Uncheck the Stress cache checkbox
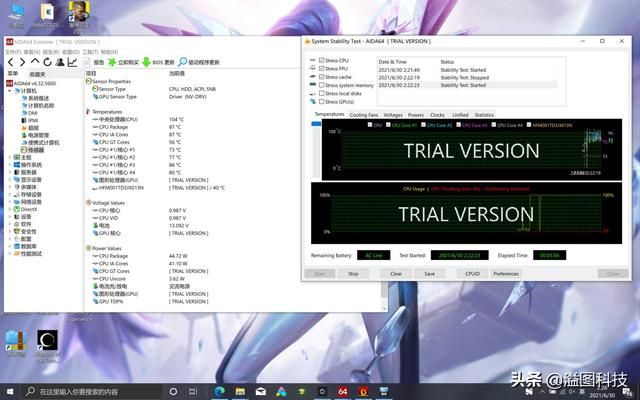This screenshot has width=640, height=400. point(322,77)
